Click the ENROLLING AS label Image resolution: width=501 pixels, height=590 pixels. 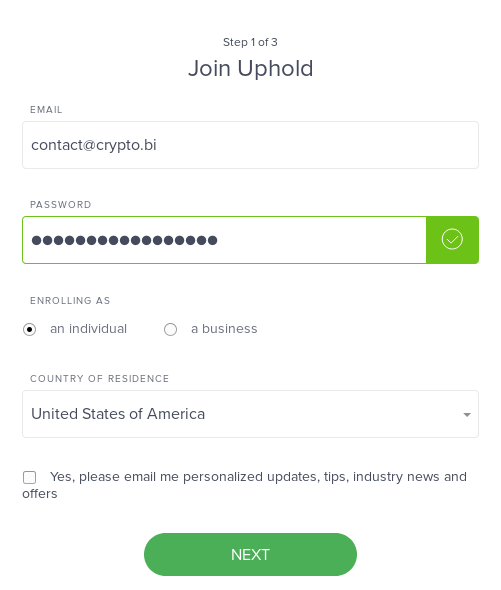tap(70, 301)
